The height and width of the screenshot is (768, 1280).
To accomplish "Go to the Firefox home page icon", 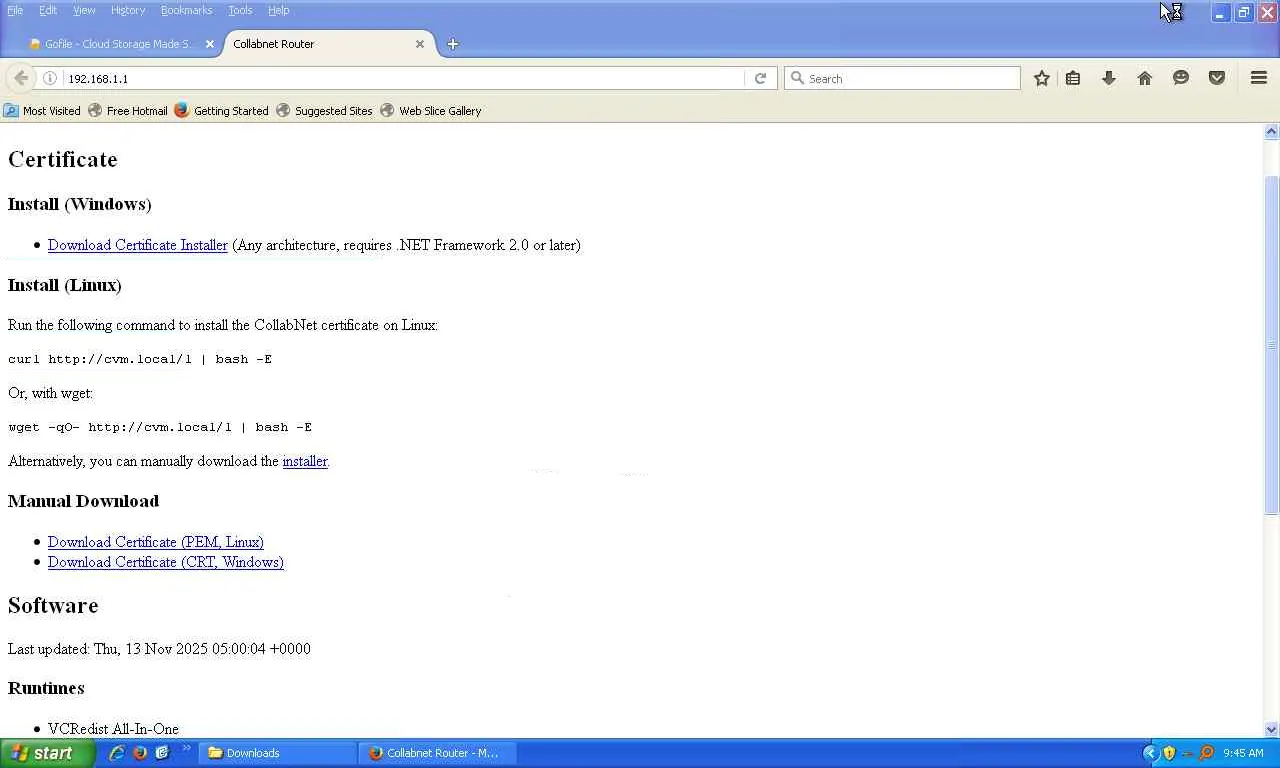I will pos(1145,78).
